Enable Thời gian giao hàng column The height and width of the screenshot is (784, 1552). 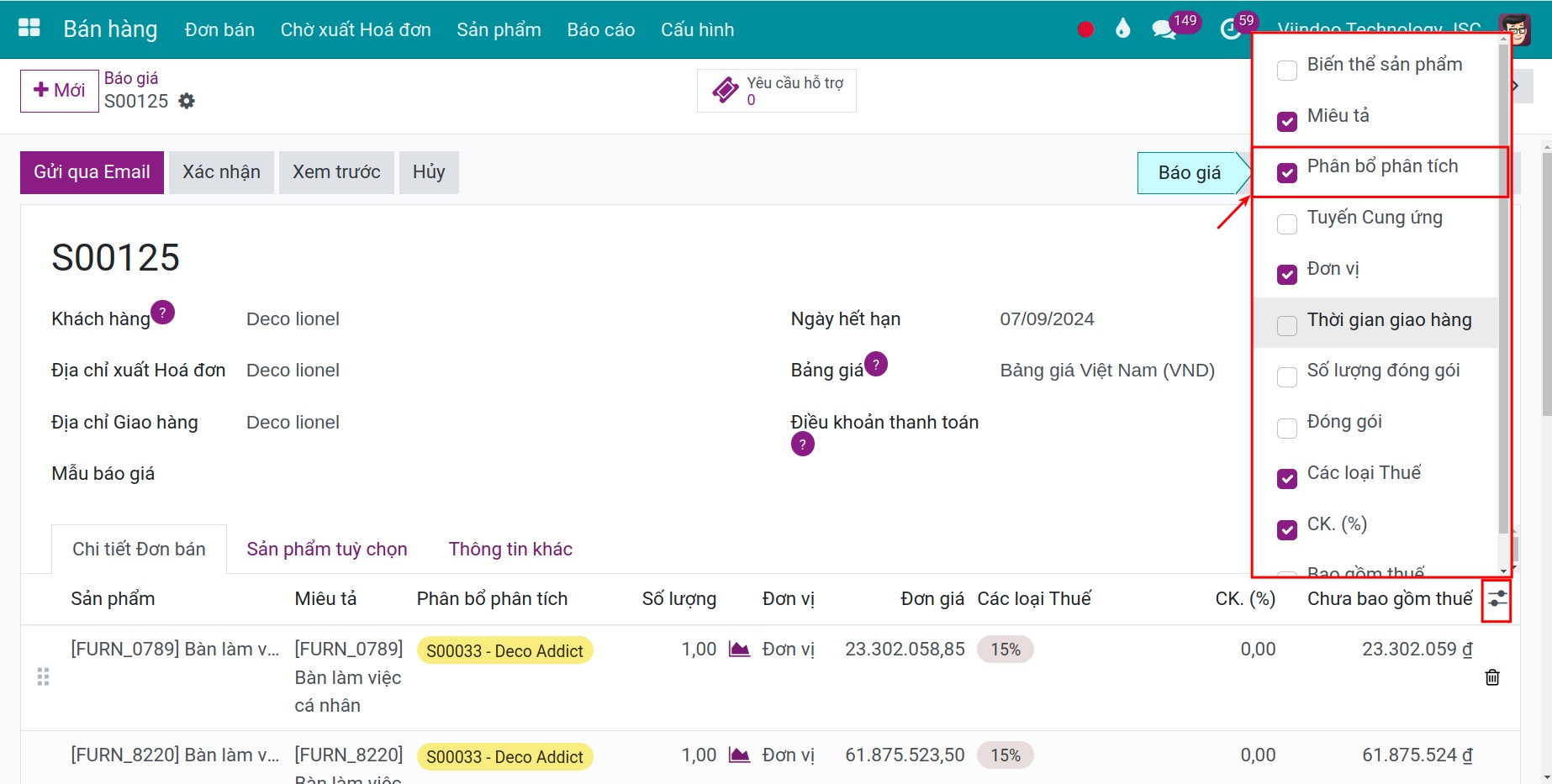coord(1287,325)
